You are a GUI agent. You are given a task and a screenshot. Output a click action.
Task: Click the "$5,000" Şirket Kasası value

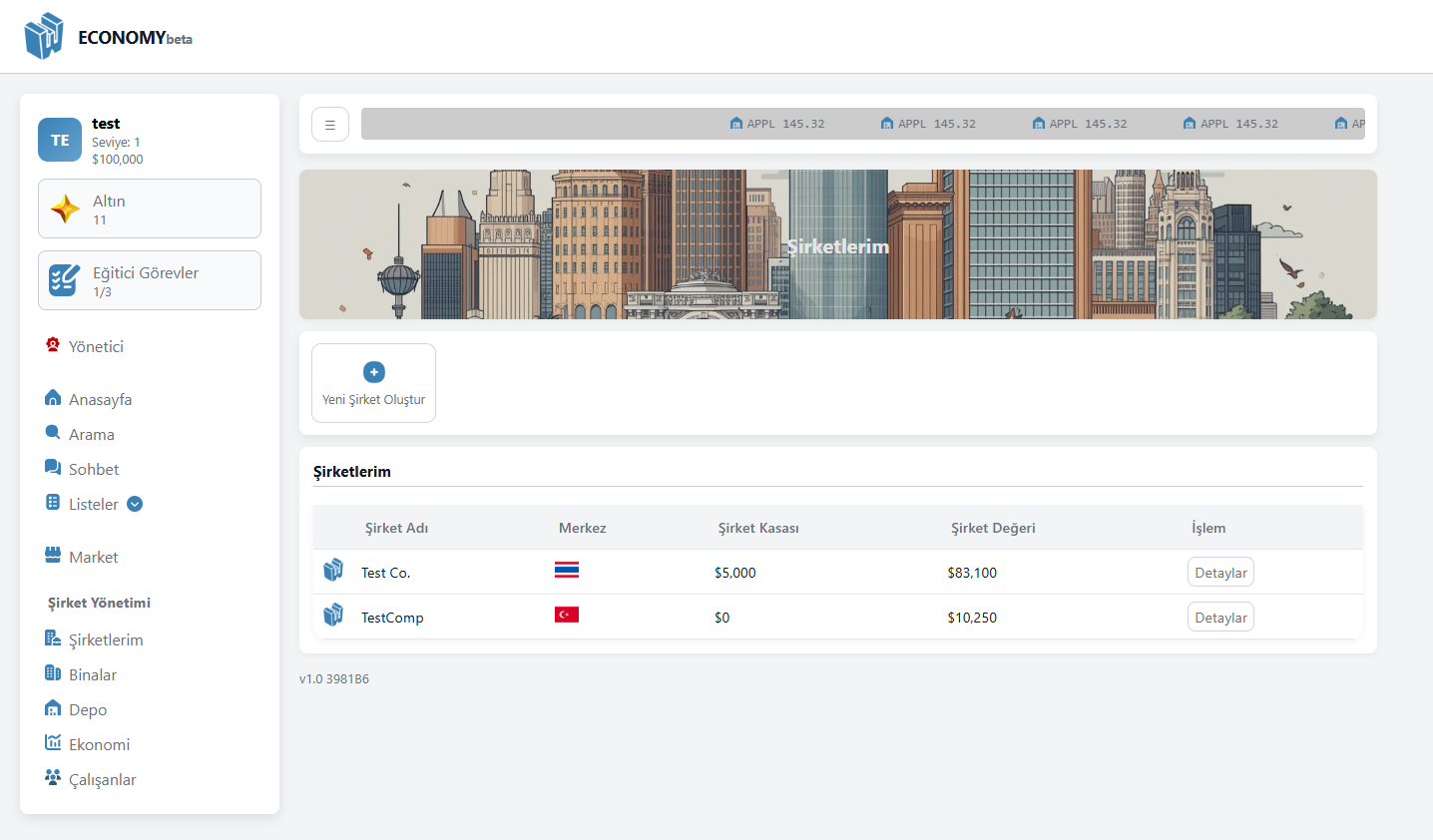point(735,573)
